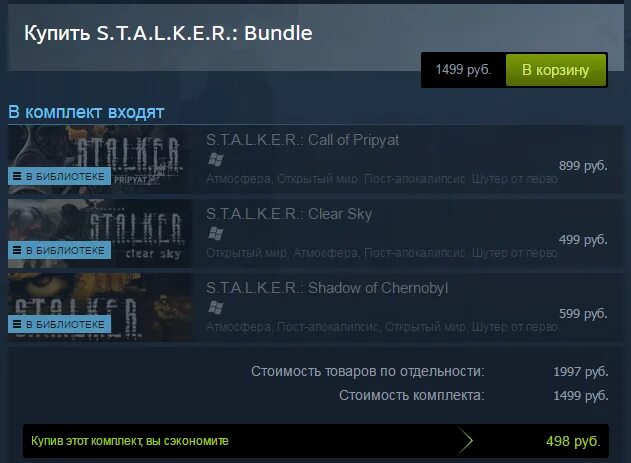Click the Shadow of Chernobyl cover thumbnail

[100, 308]
